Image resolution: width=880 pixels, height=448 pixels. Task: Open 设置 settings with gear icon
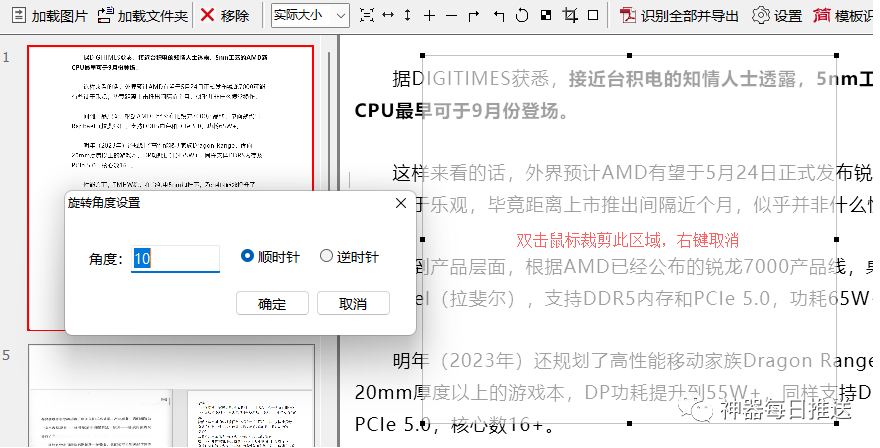click(777, 16)
